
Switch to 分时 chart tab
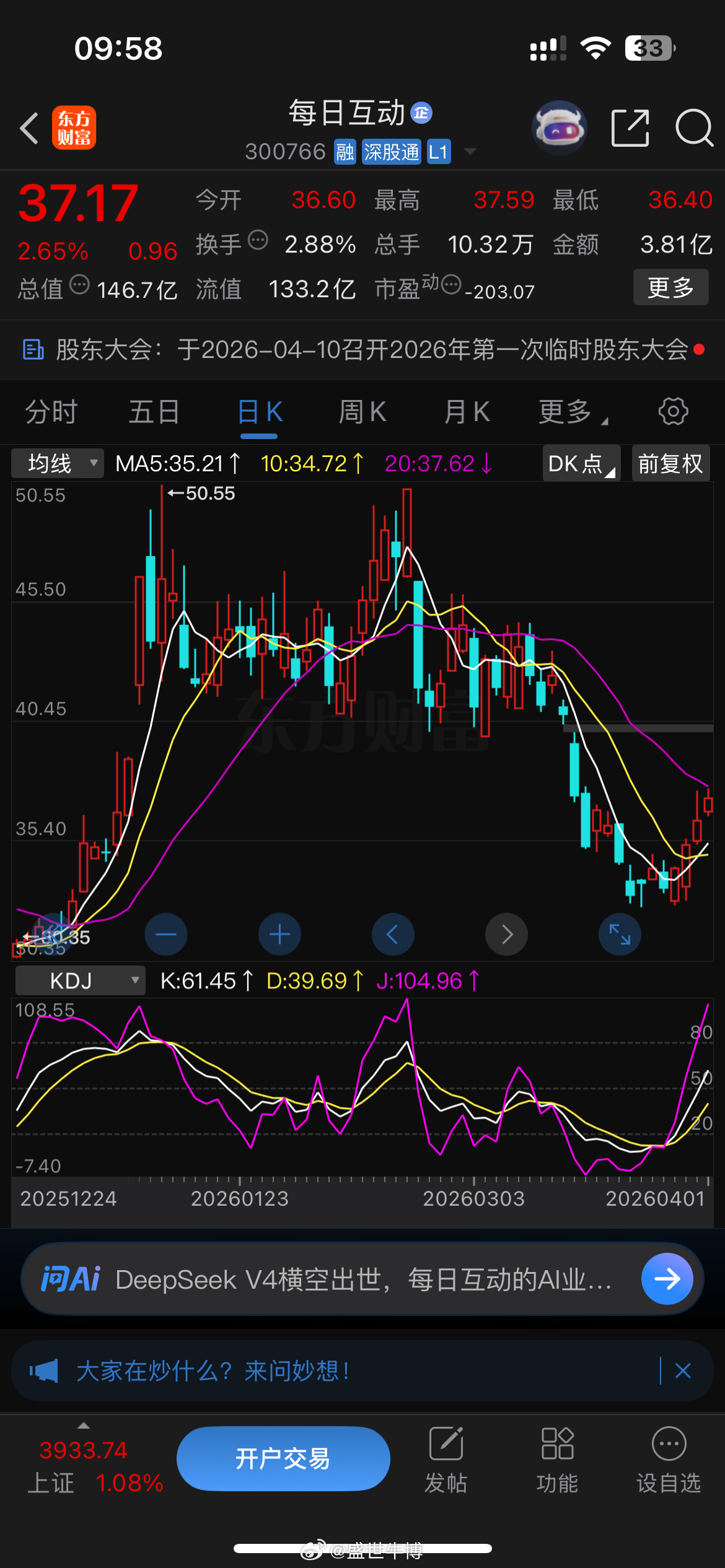click(51, 412)
